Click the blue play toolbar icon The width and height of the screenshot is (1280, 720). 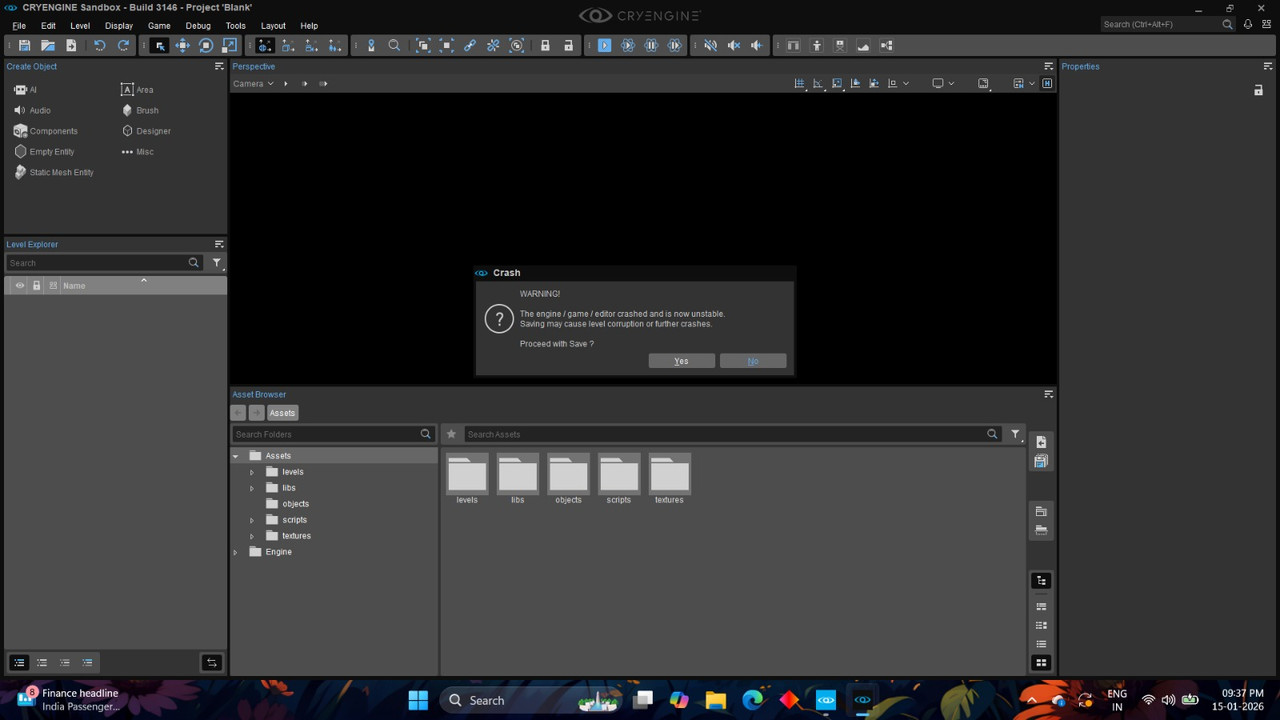tap(604, 46)
